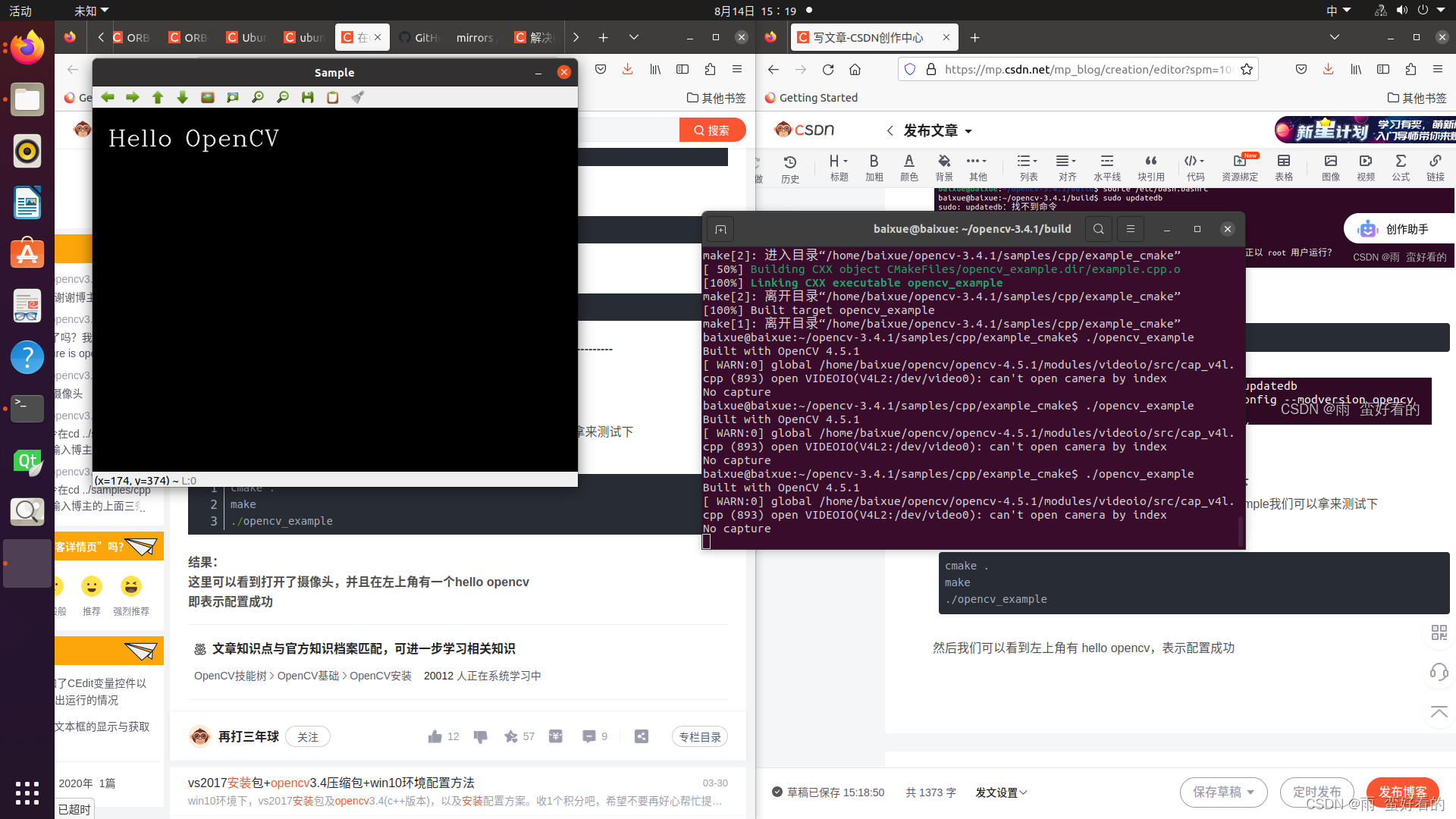Open 历史 history icon in editor
The height and width of the screenshot is (819, 1456).
click(789, 168)
